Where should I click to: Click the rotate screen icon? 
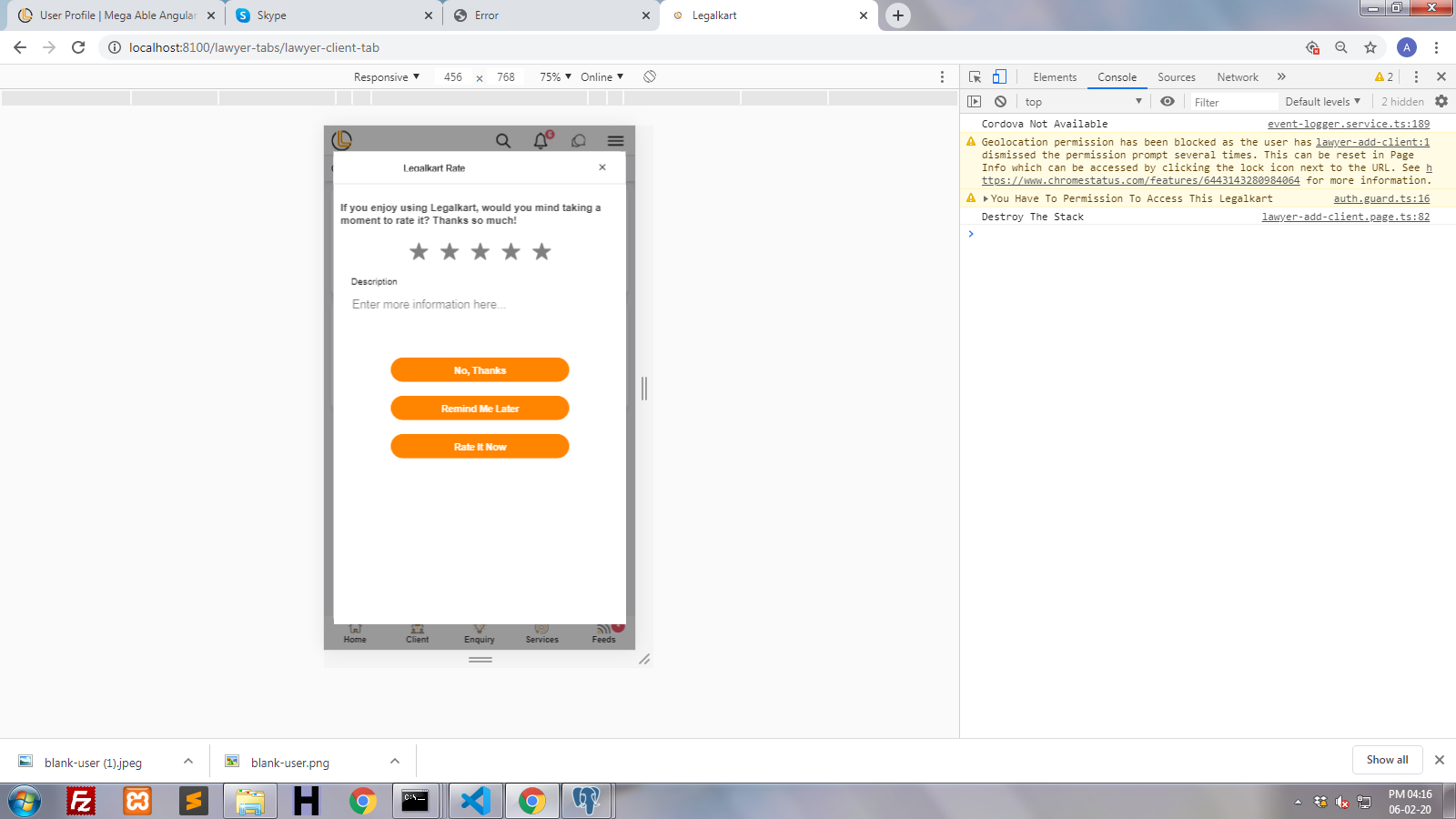[650, 77]
